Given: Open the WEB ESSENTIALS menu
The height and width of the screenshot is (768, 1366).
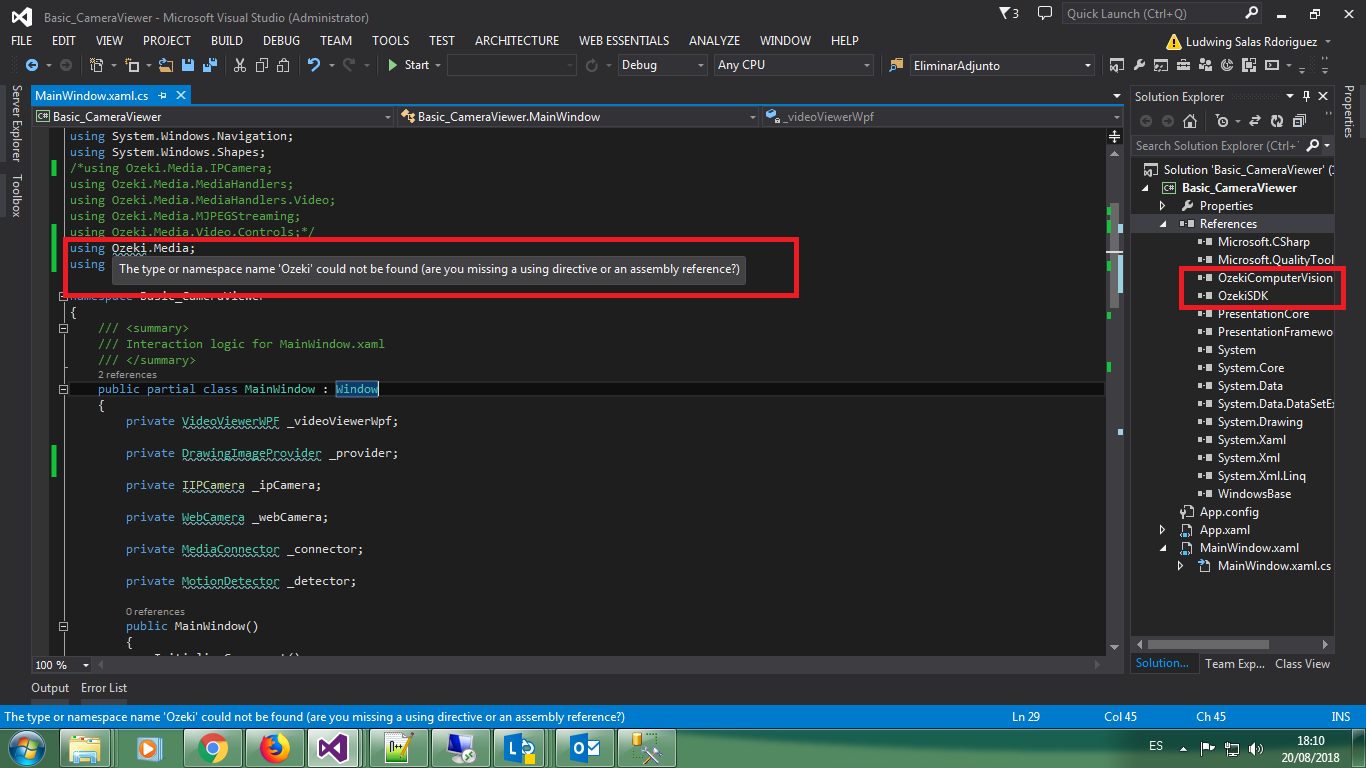Looking at the screenshot, I should point(624,41).
